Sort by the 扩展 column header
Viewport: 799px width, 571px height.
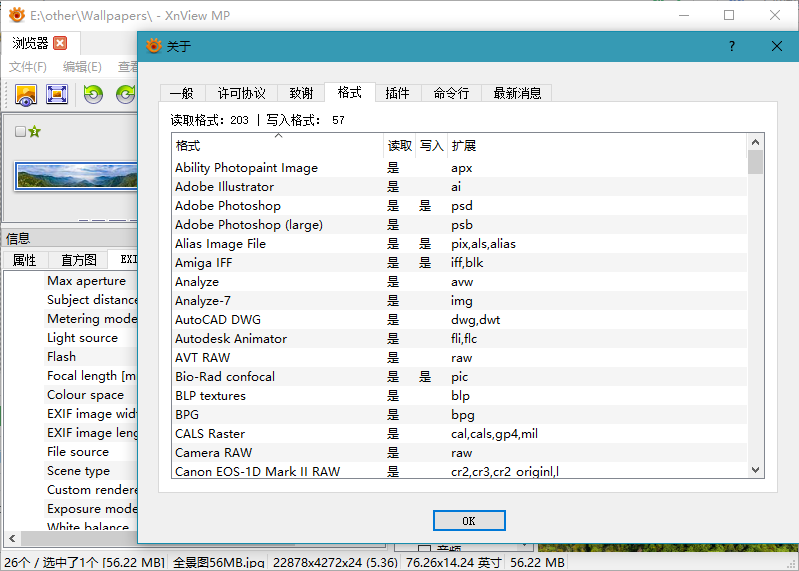[597, 146]
